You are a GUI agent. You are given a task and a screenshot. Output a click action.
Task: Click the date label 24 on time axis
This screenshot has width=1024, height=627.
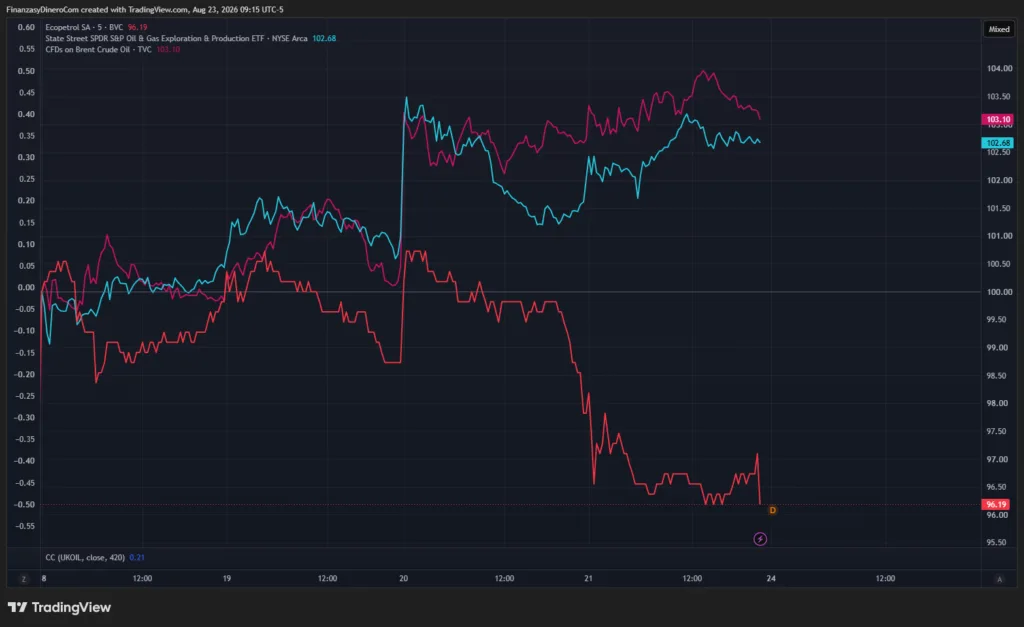tap(771, 579)
